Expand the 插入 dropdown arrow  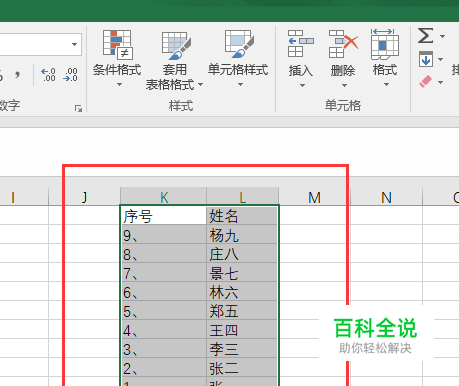302,86
